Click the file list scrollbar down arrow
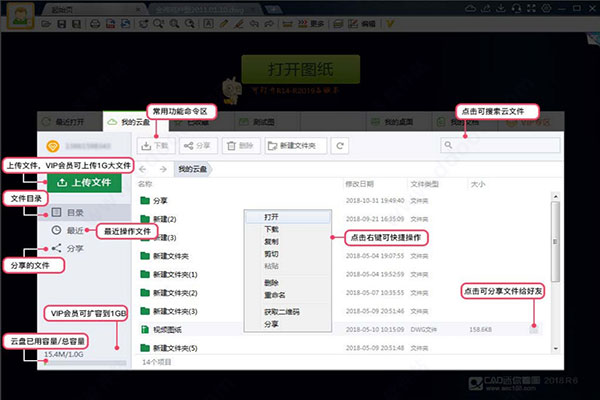 coord(556,349)
